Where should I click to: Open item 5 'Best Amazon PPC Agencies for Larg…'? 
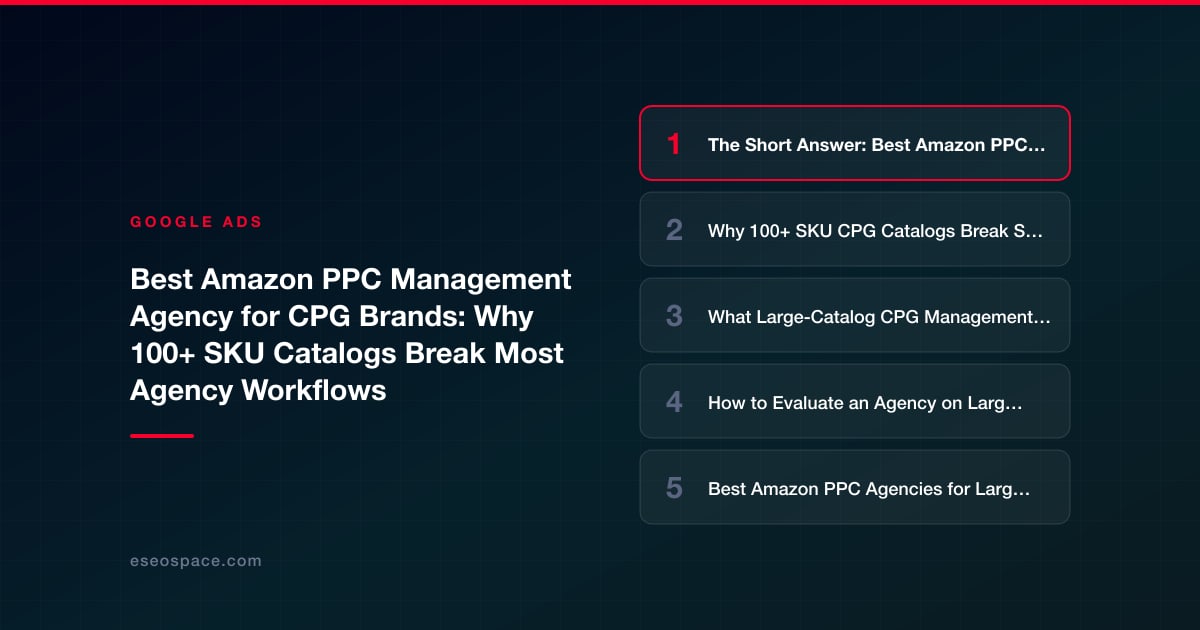[855, 487]
